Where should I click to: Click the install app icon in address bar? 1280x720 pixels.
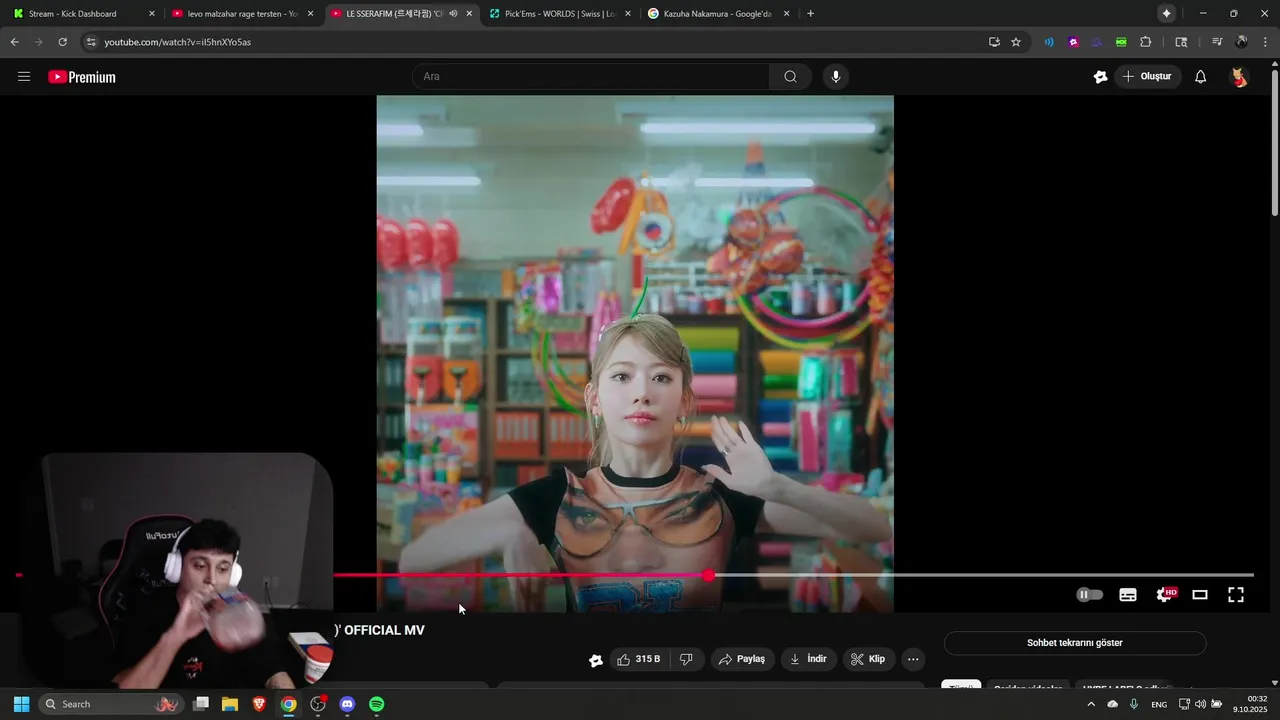point(994,42)
